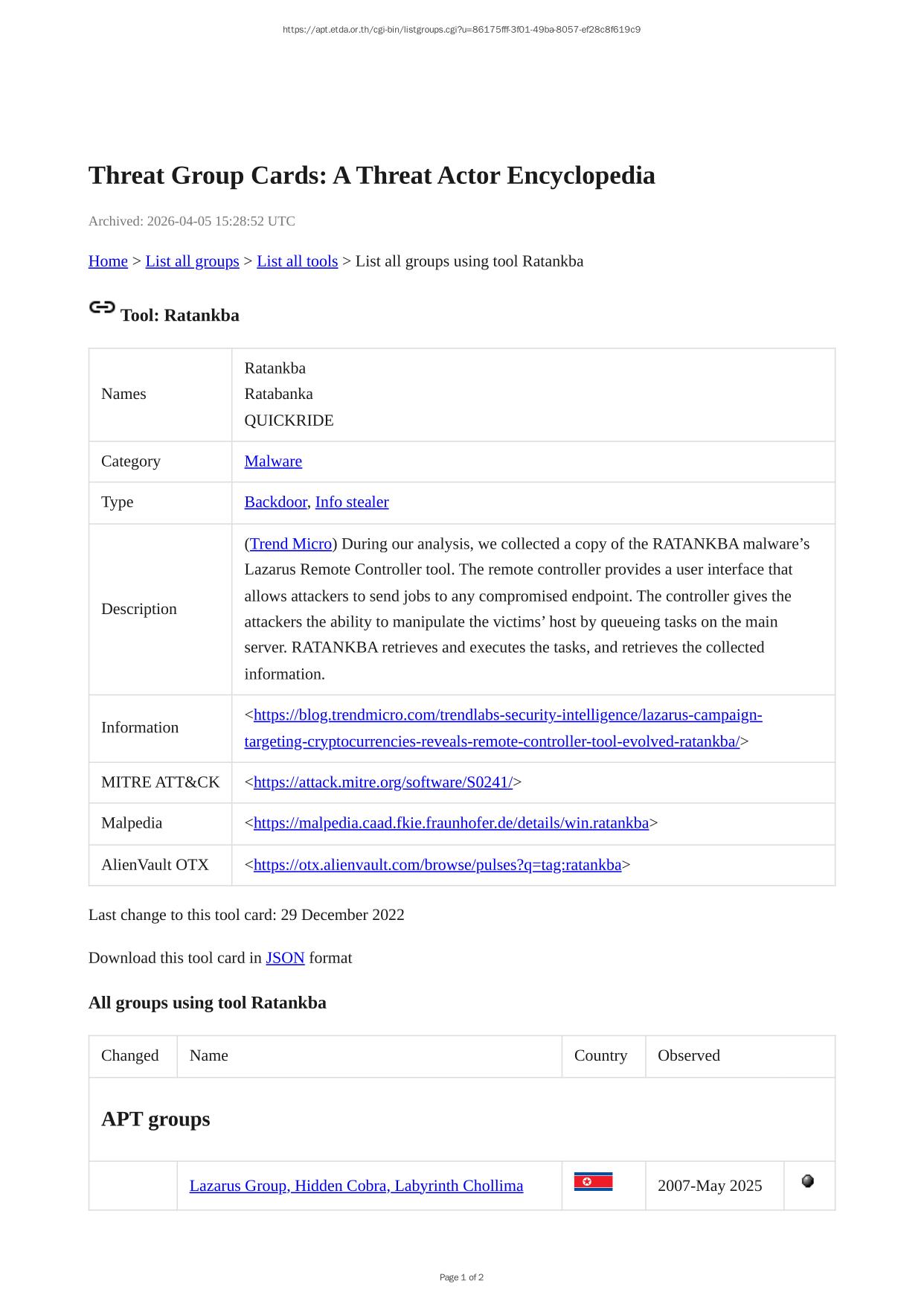Visit the MITRE ATT&CK S0241 link

click(382, 782)
